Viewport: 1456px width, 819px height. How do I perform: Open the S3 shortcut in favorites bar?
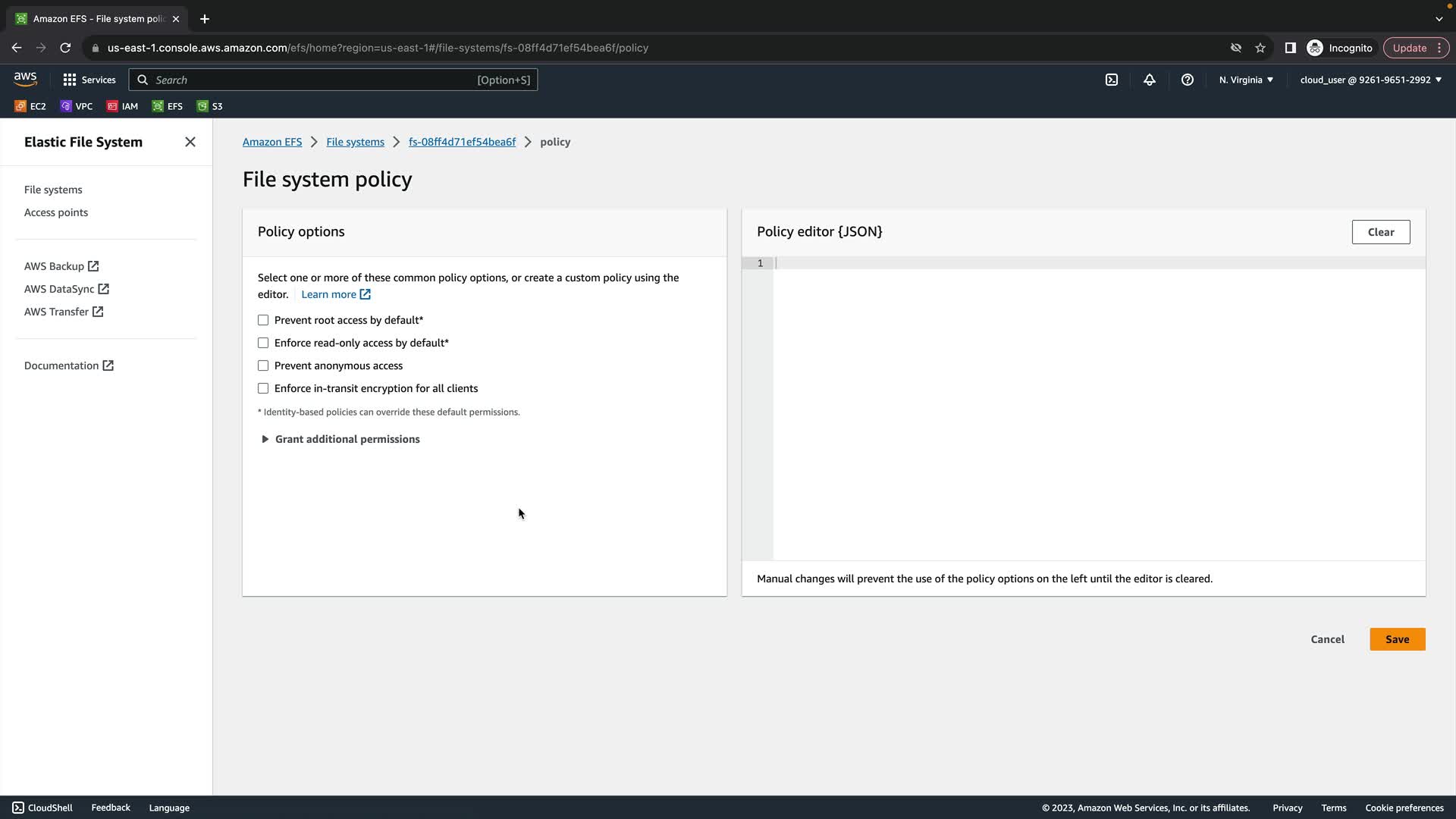(x=210, y=106)
